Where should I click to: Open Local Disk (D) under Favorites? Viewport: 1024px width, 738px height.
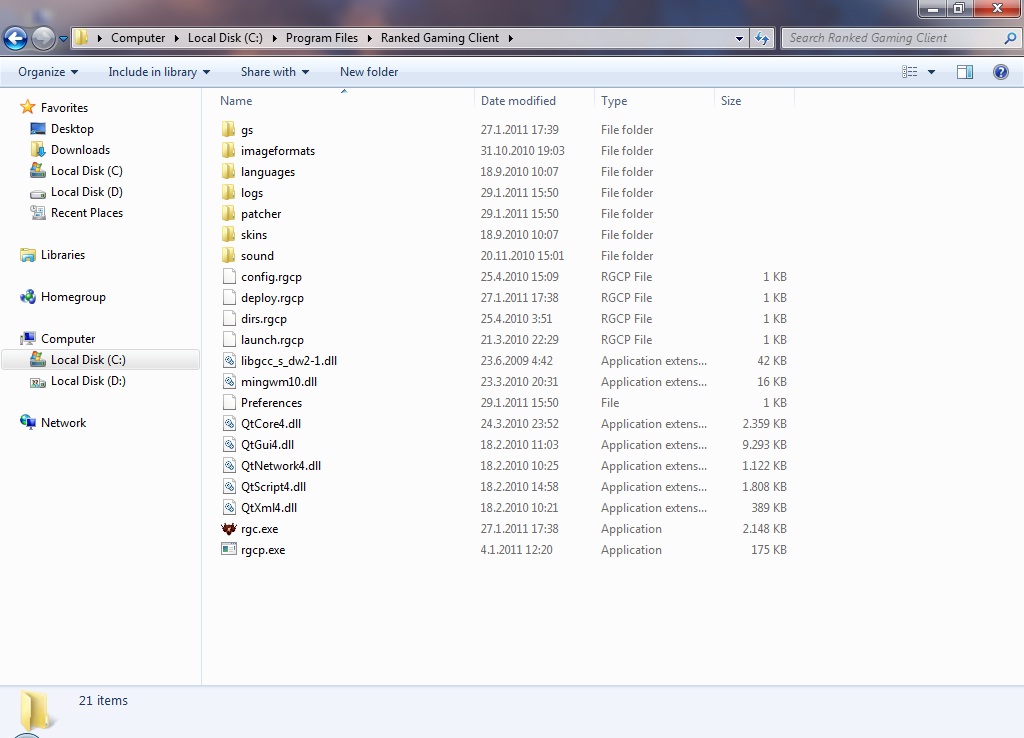[x=86, y=191]
